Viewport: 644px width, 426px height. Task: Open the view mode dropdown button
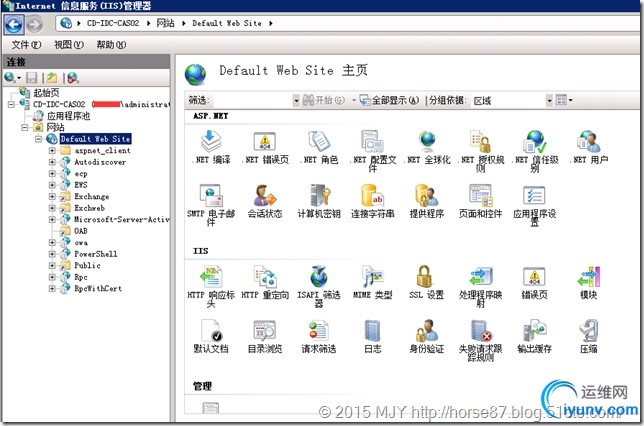tap(564, 100)
